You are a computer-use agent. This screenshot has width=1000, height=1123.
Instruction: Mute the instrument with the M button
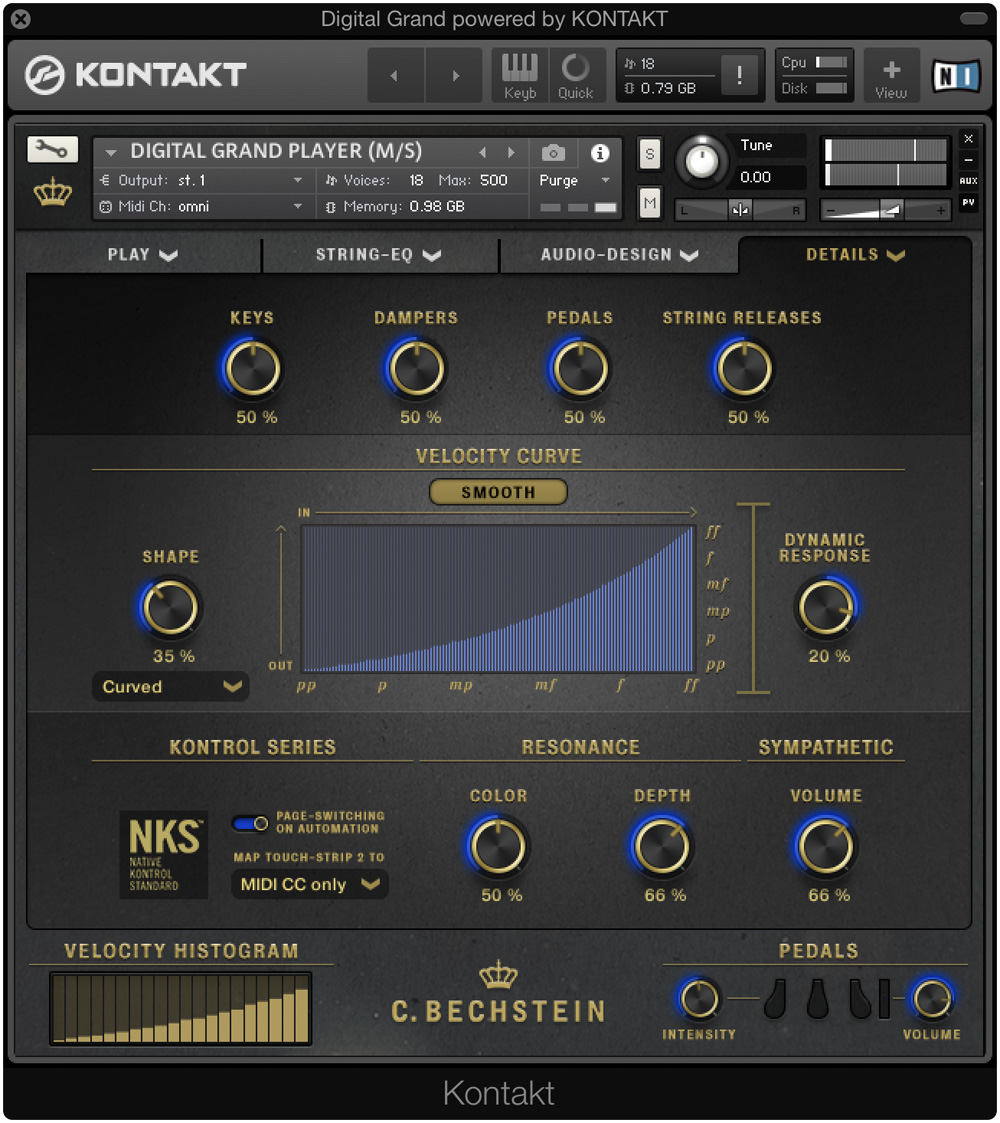coord(650,203)
